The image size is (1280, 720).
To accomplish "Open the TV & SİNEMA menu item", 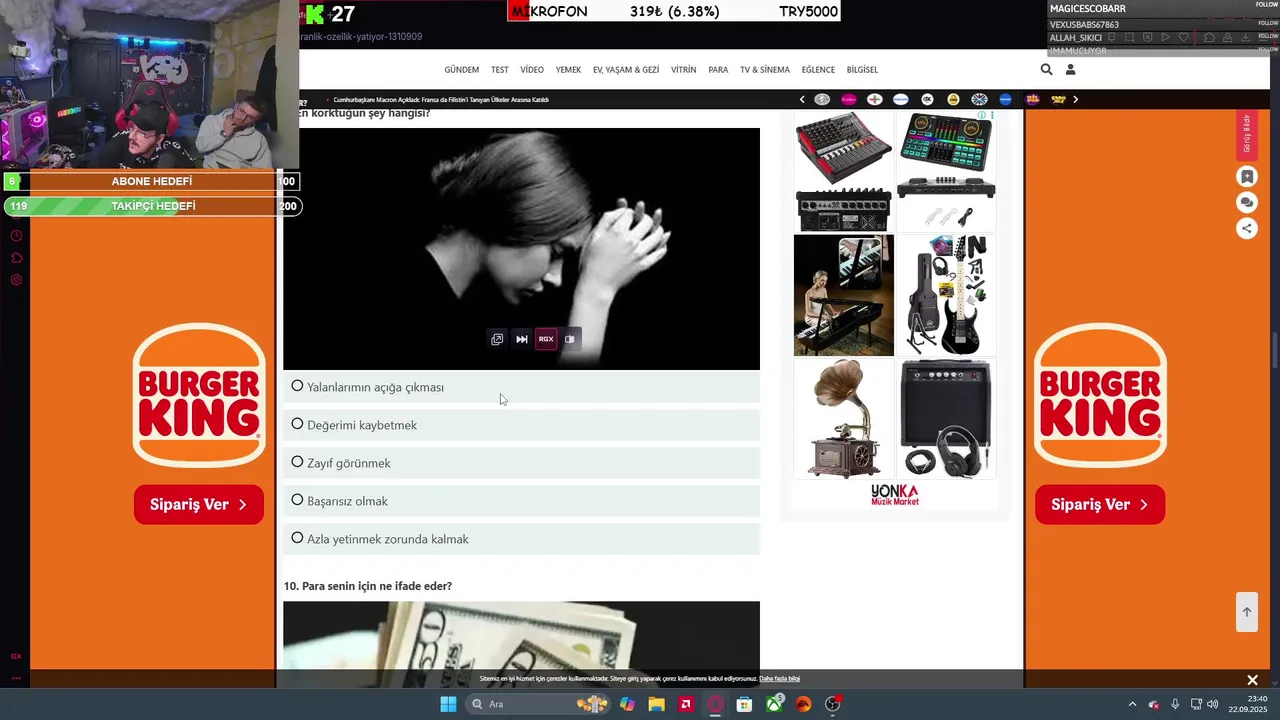I will 765,70.
